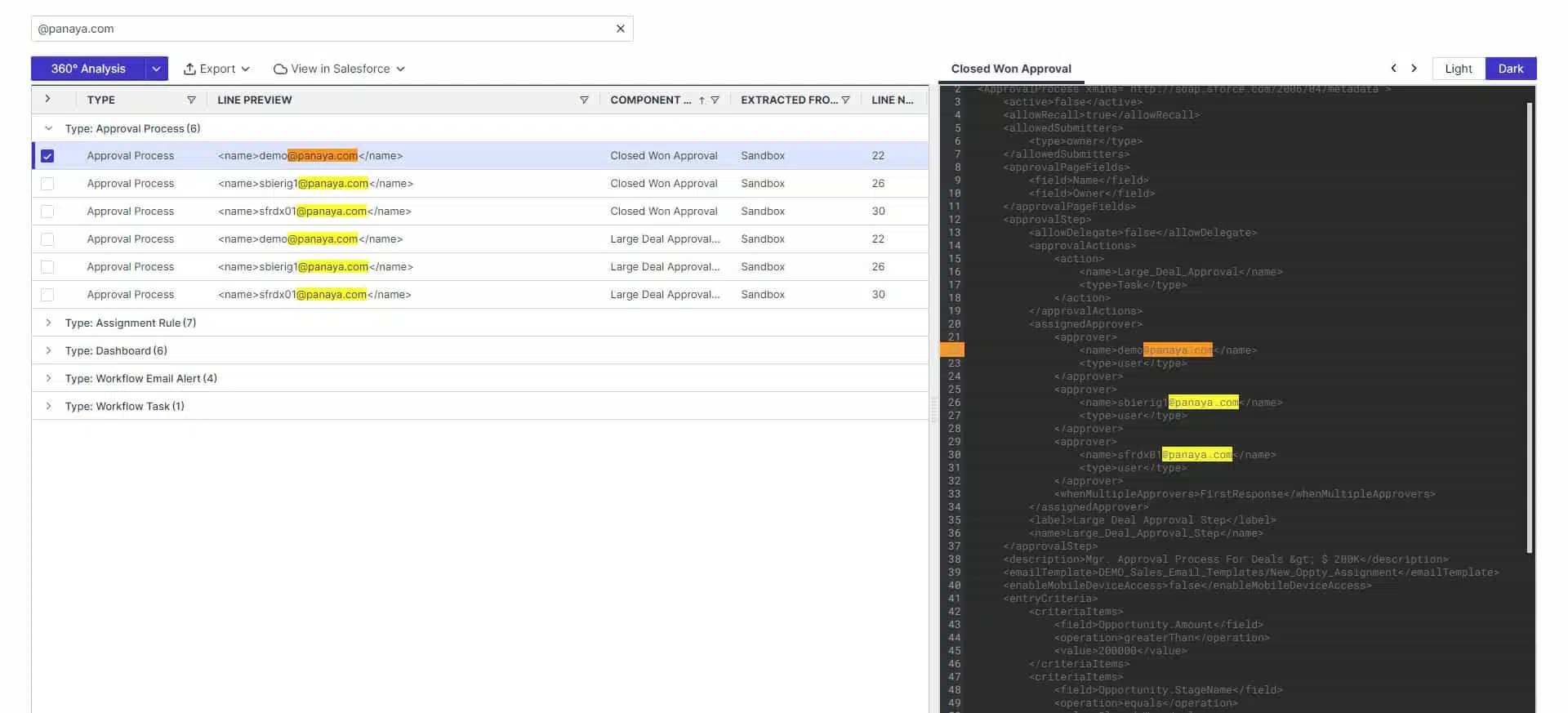Sort by the LINE PREVIEW header
The width and height of the screenshot is (1568, 713).
point(255,100)
